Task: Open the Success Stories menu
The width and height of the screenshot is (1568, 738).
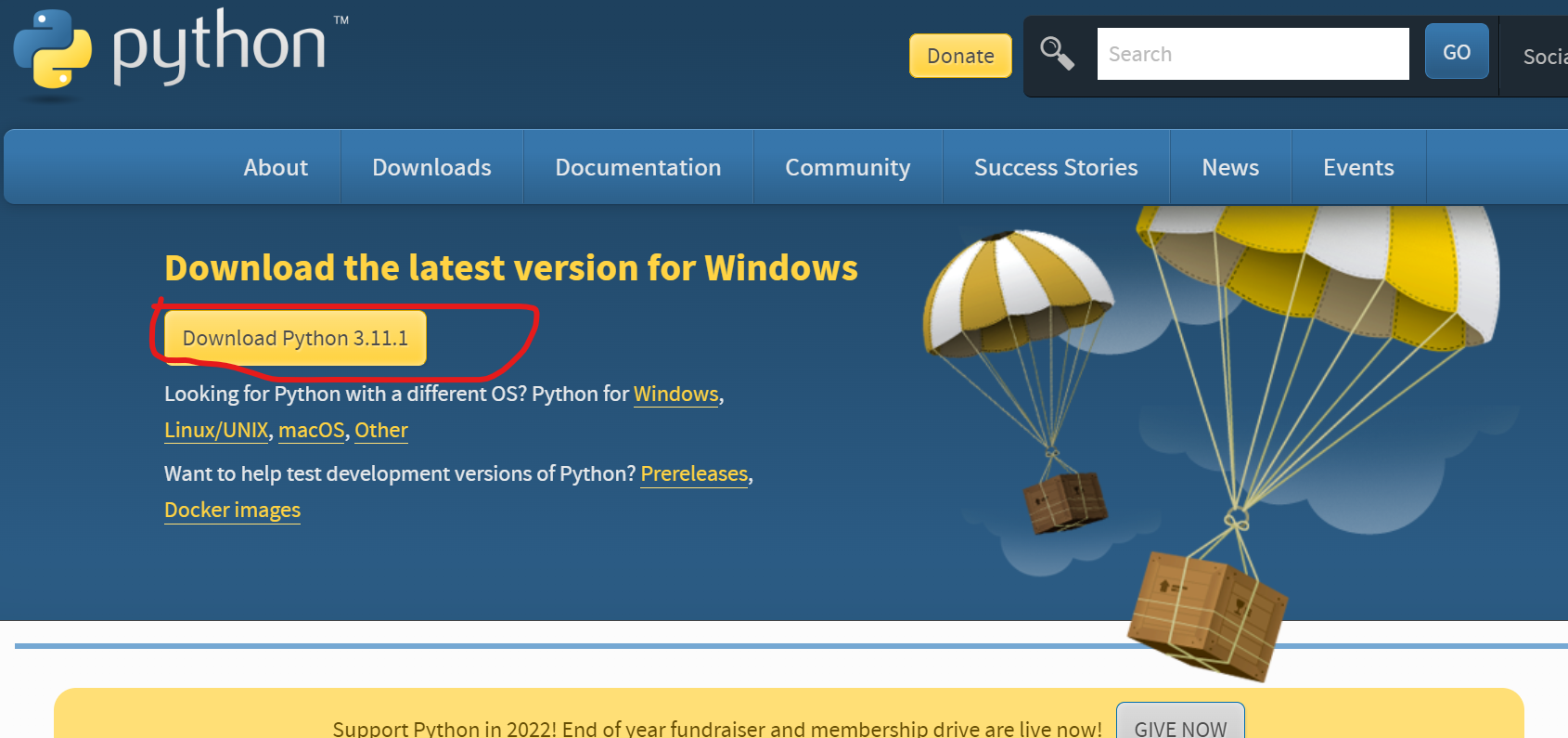Action: (x=1056, y=167)
